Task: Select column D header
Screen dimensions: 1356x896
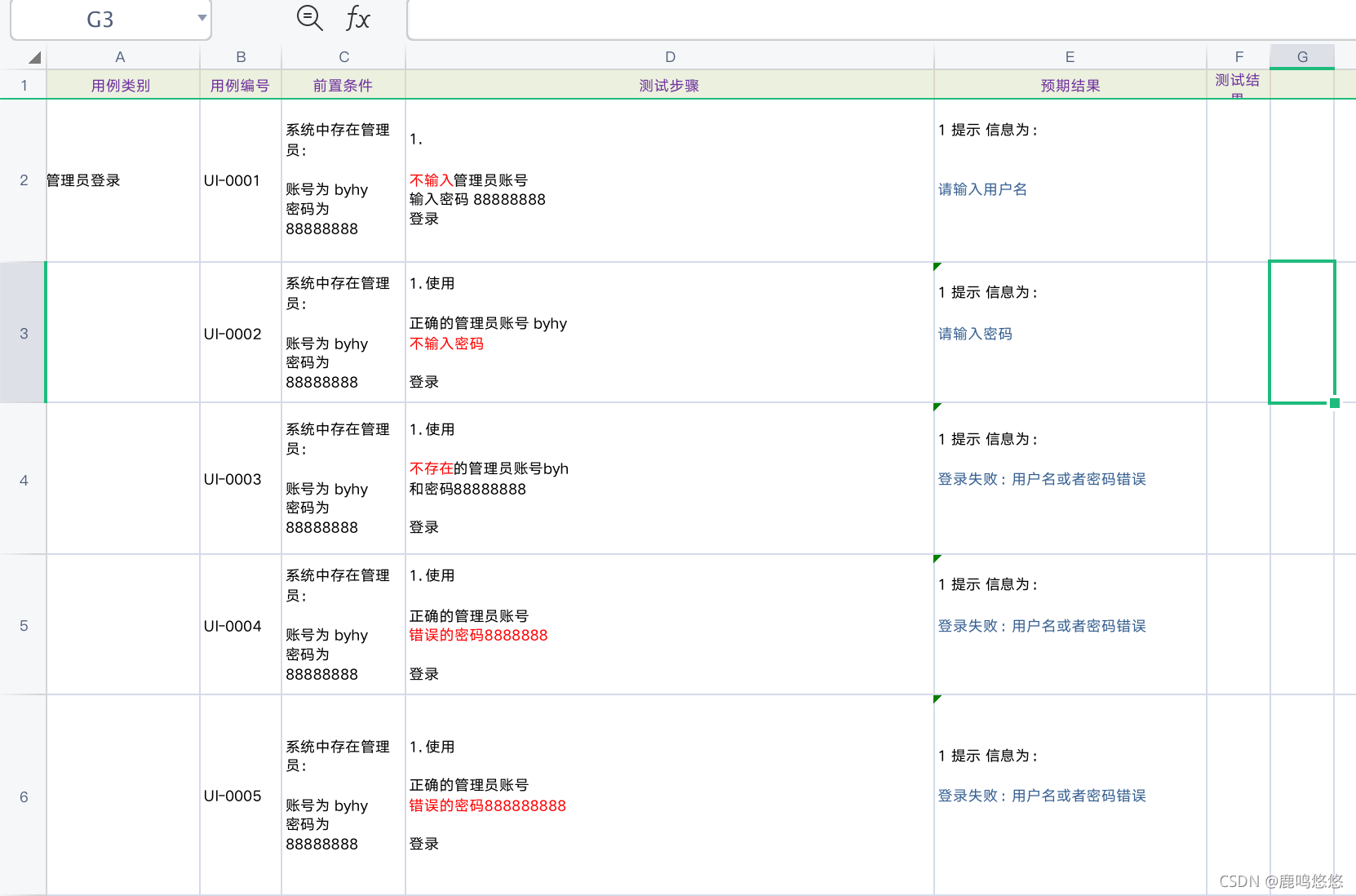Action: pyautogui.click(x=669, y=56)
